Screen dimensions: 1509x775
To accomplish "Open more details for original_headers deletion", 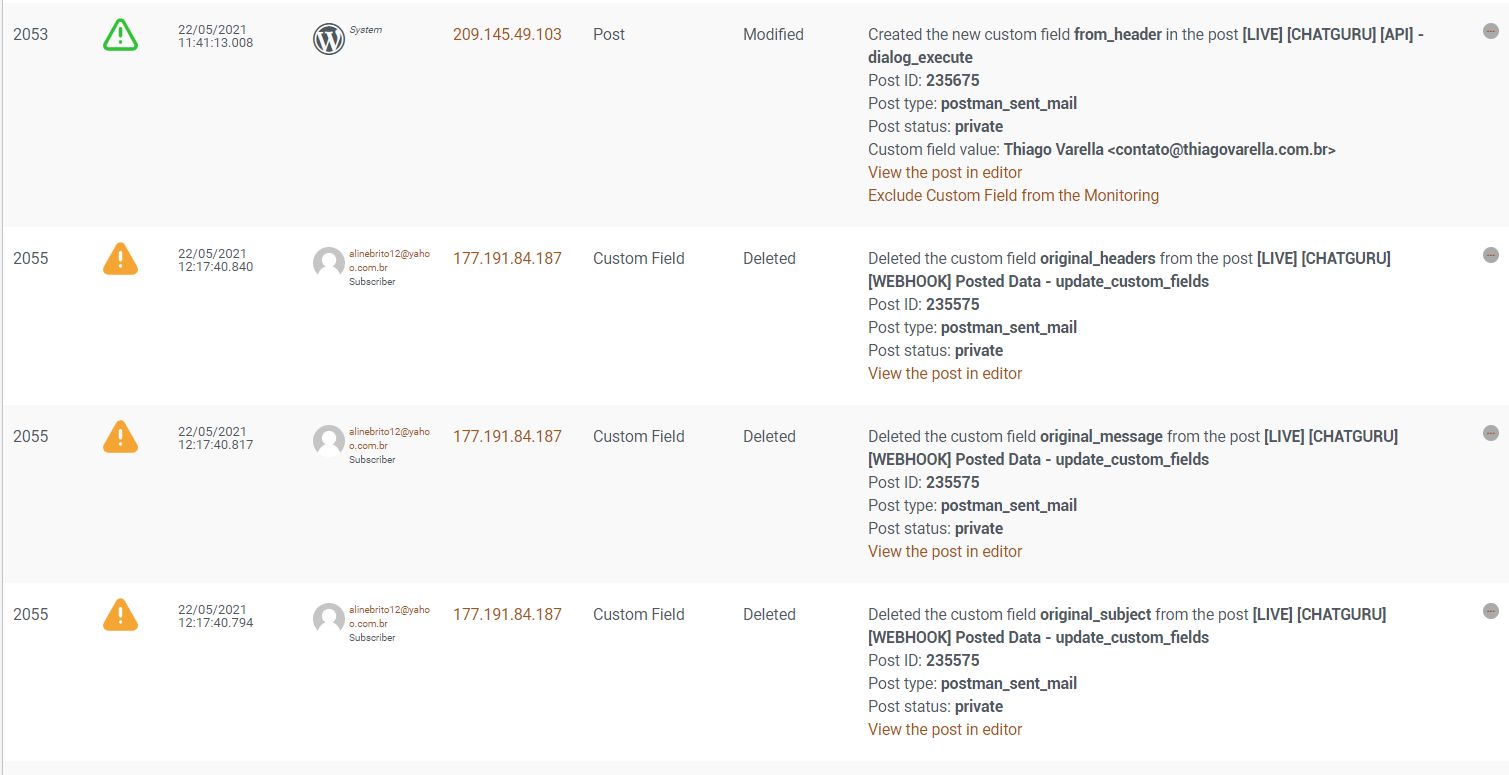I will 1490,255.
